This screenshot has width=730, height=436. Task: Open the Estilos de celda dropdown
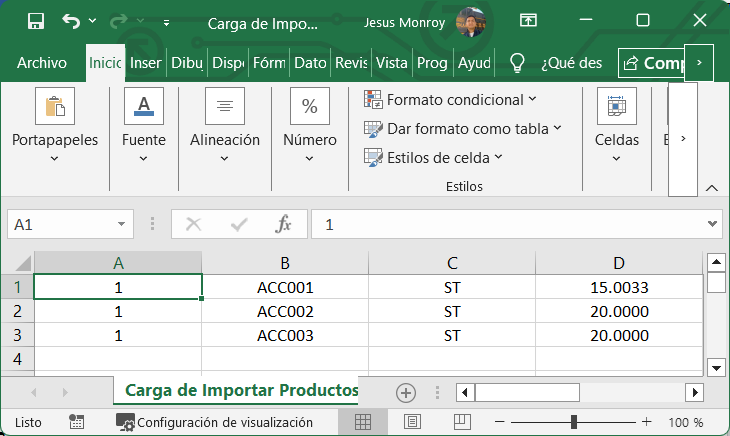pyautogui.click(x=434, y=157)
